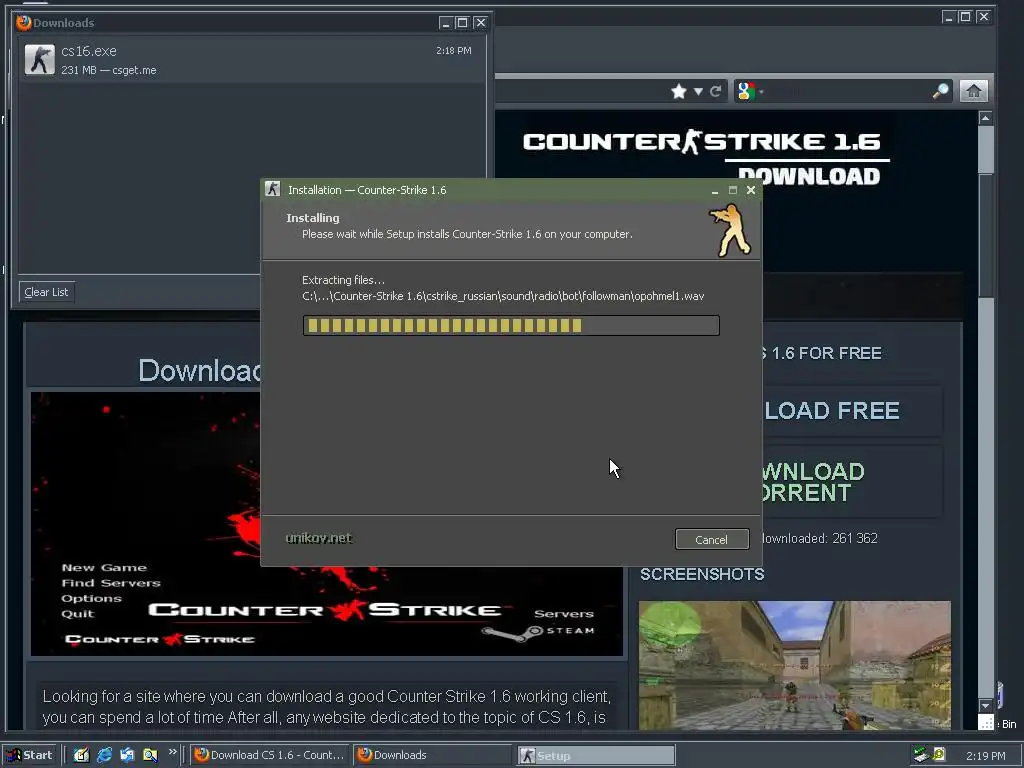1024x768 pixels.
Task: Minimize the Installation Counter-Strike 1.6 dialog
Action: [x=715, y=190]
